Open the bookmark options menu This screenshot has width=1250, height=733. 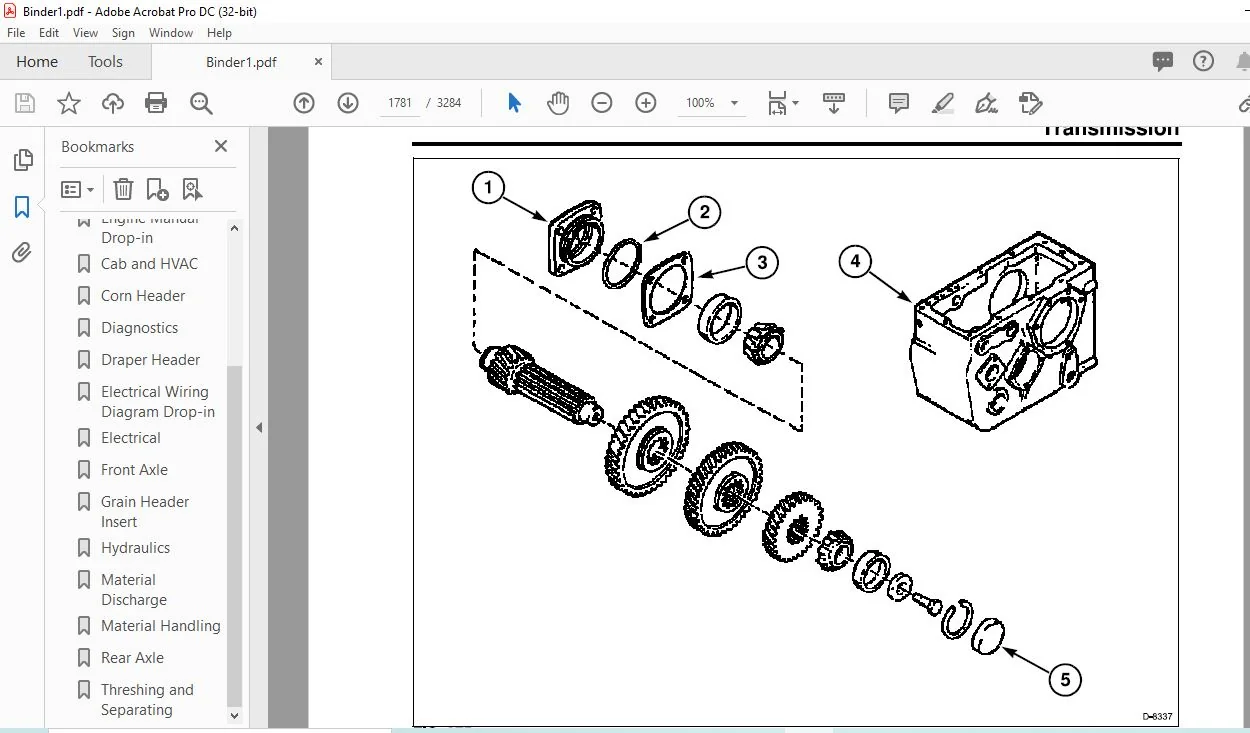[77, 189]
